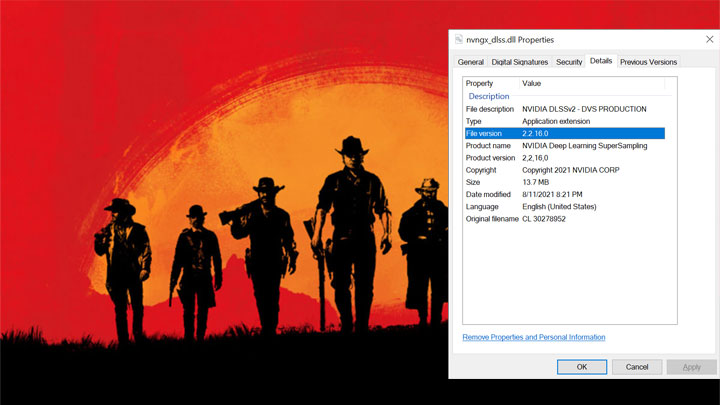The image size is (720, 405).
Task: Select the Copyright property row
Action: pos(565,170)
